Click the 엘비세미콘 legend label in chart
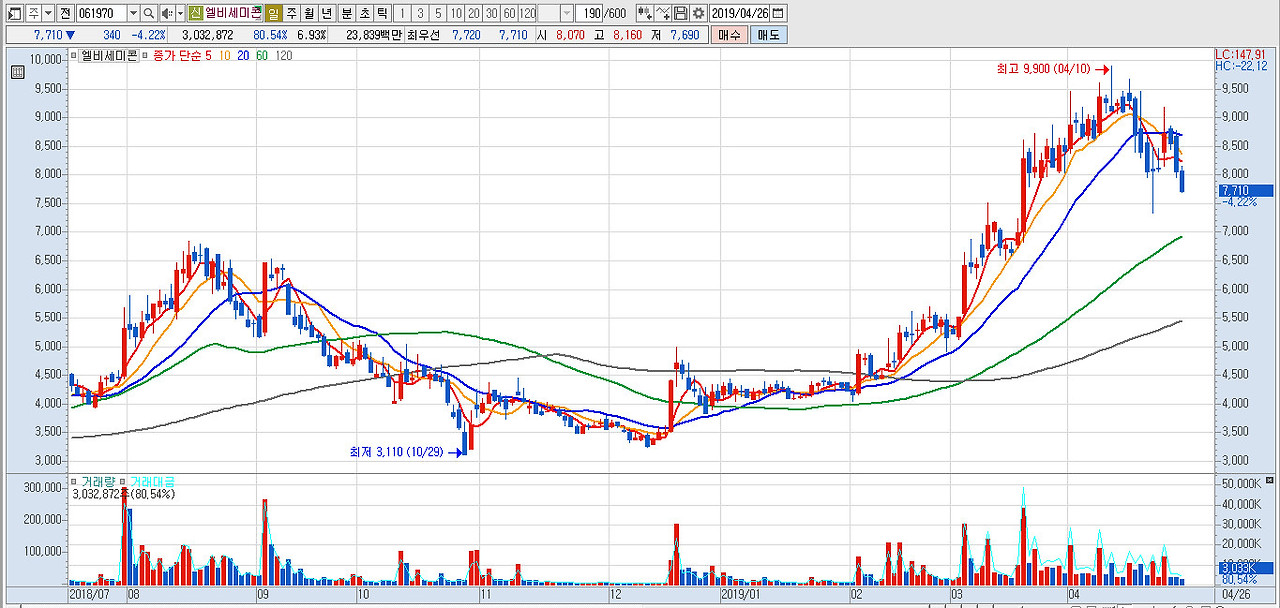 109,55
